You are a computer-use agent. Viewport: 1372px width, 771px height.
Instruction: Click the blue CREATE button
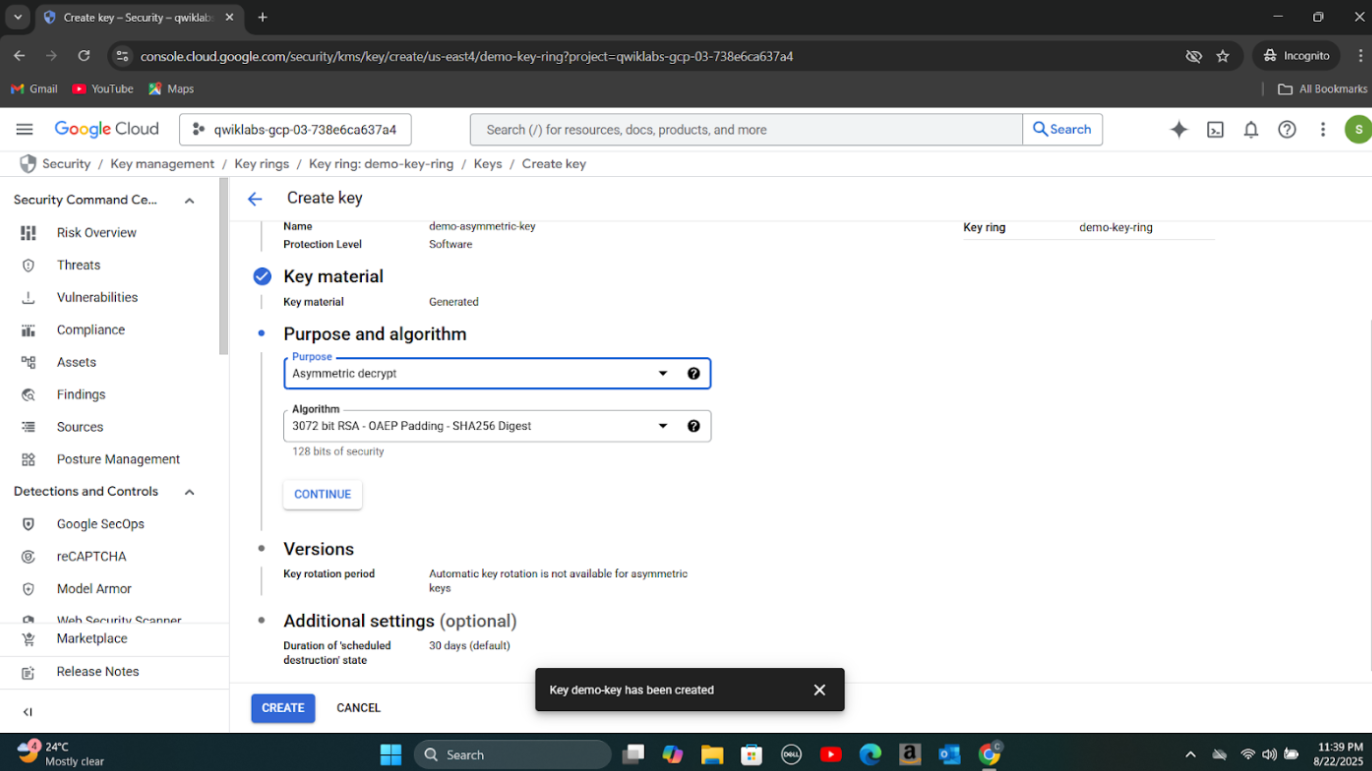point(283,708)
